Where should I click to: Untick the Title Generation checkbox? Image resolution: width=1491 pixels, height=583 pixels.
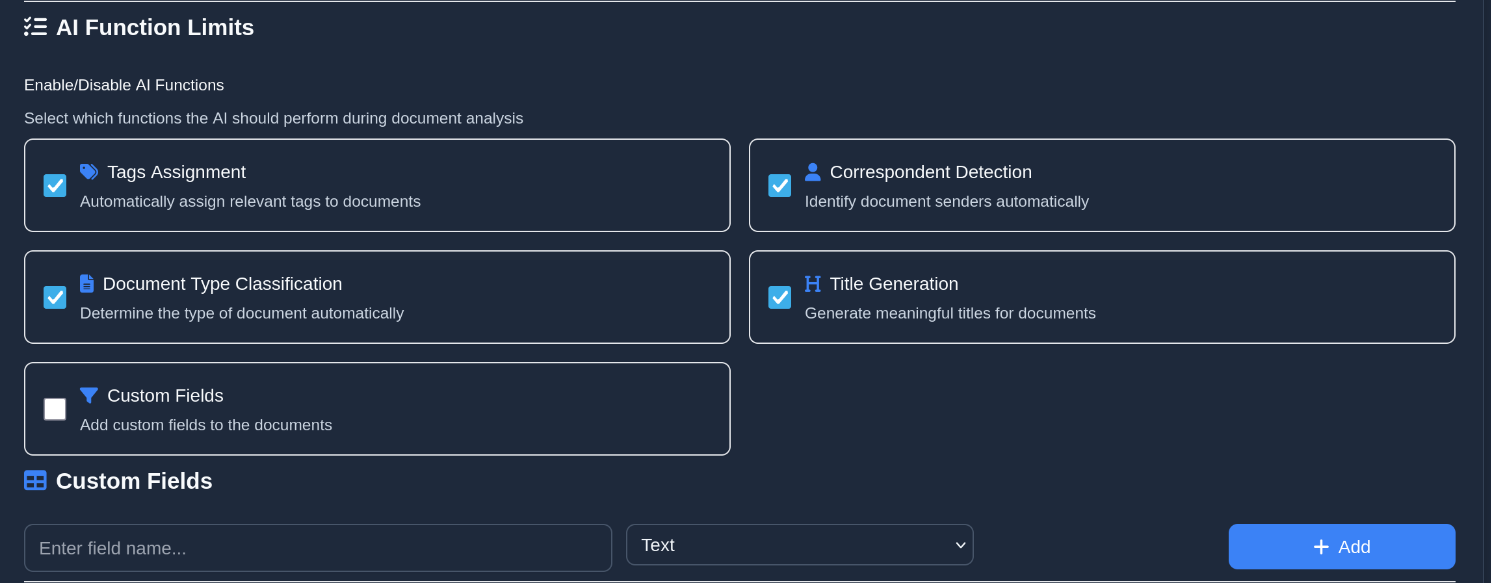(780, 298)
